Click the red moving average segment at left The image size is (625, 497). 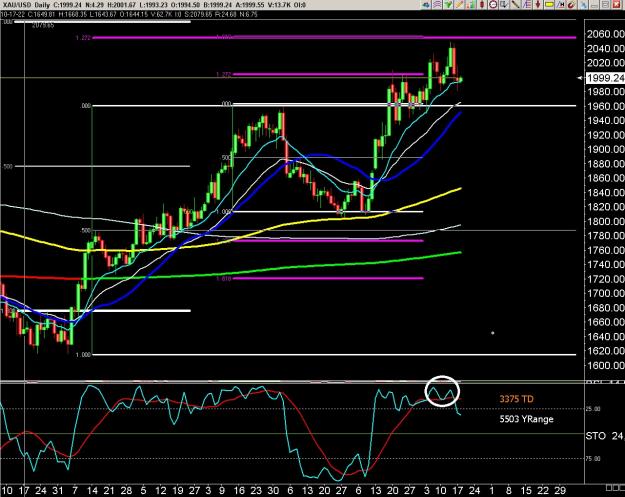coord(40,277)
